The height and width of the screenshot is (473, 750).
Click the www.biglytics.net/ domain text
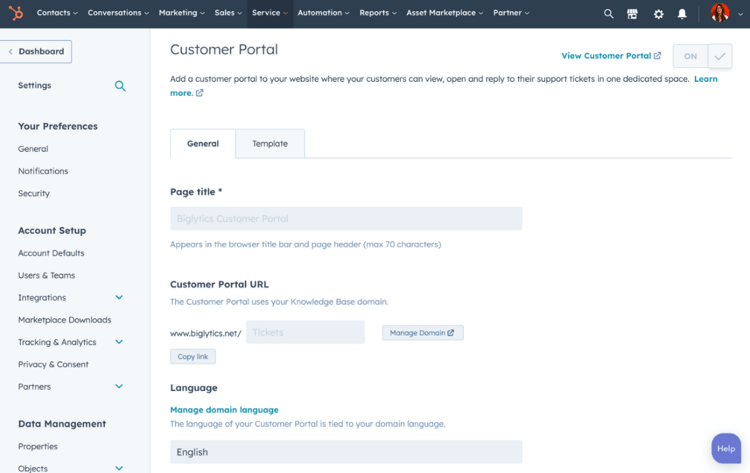click(206, 333)
